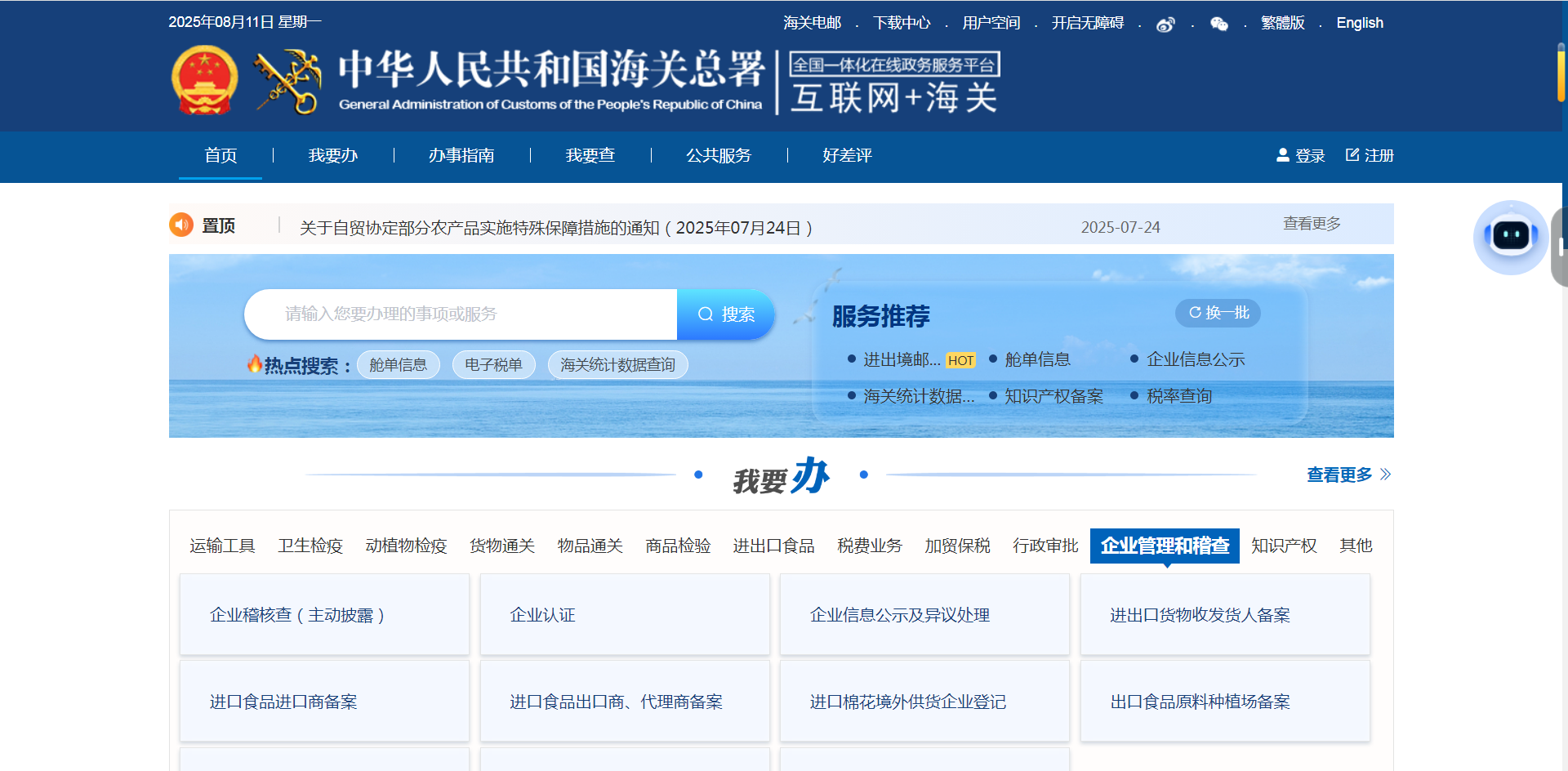Click the user login icon

(1282, 154)
